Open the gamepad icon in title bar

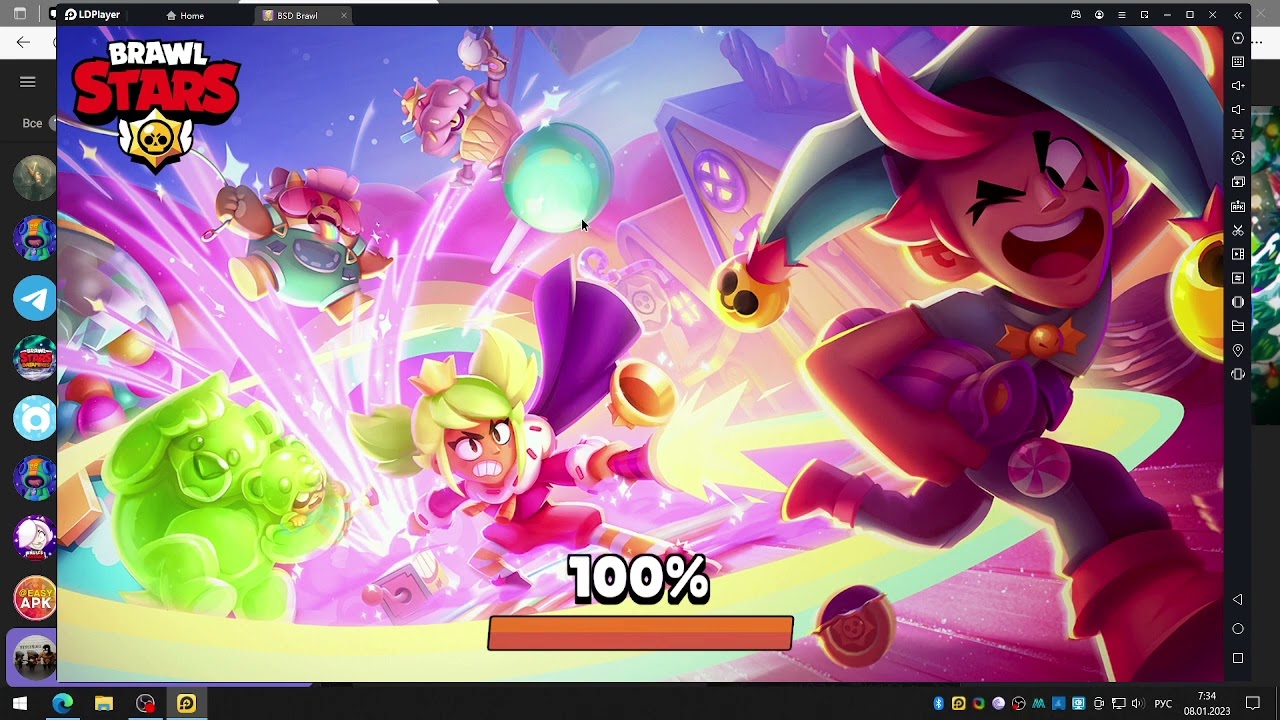coord(1076,15)
